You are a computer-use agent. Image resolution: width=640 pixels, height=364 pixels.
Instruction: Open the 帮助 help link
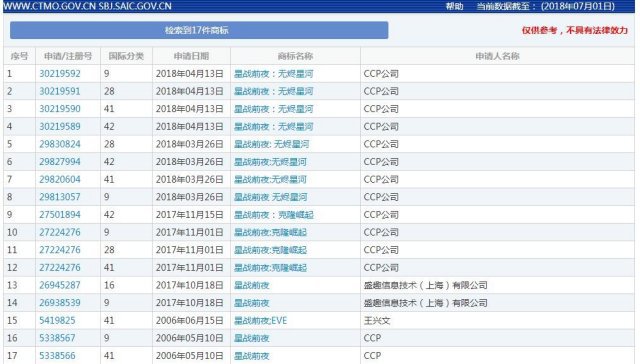454,6
